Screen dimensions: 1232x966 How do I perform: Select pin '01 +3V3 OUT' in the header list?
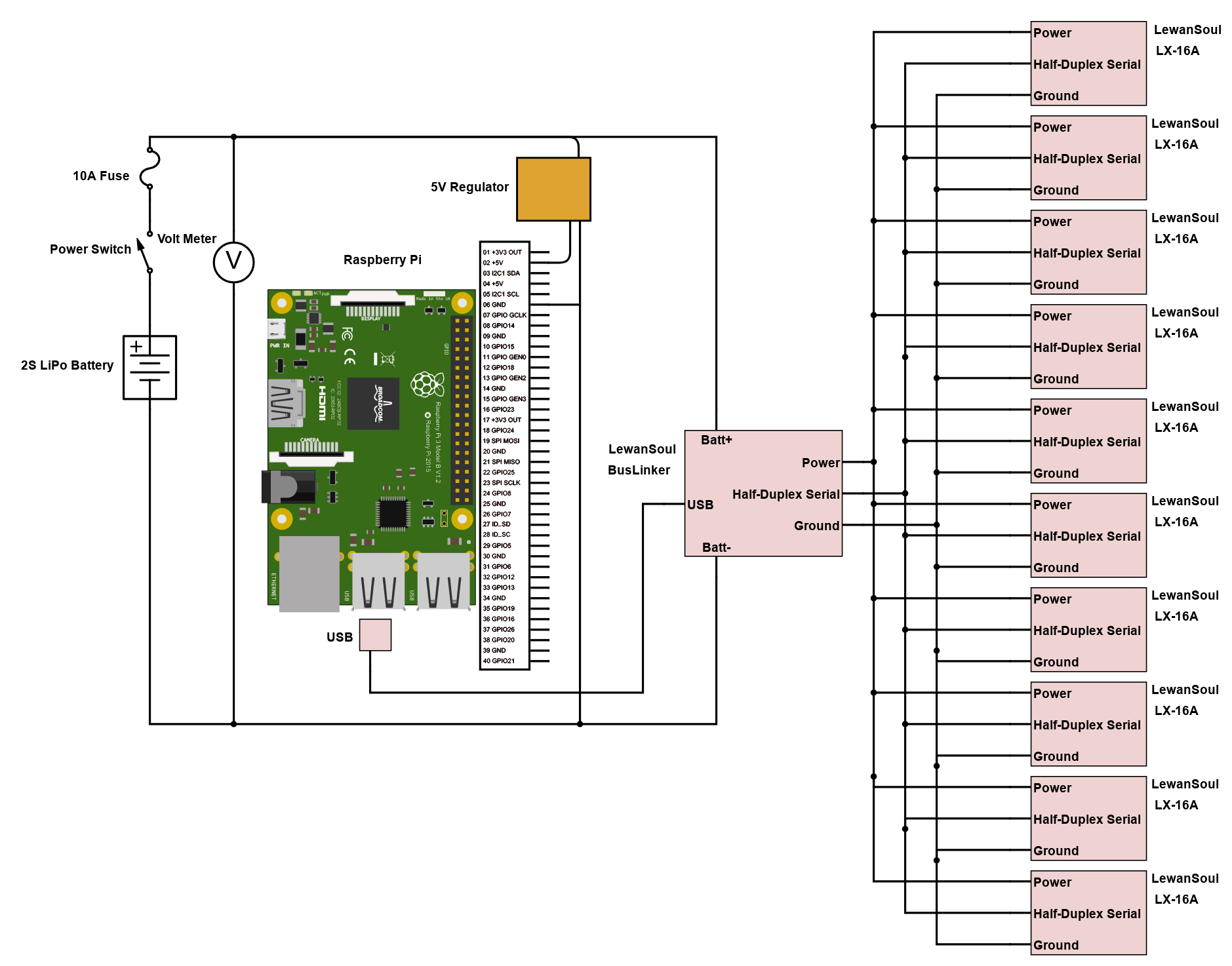[x=502, y=252]
